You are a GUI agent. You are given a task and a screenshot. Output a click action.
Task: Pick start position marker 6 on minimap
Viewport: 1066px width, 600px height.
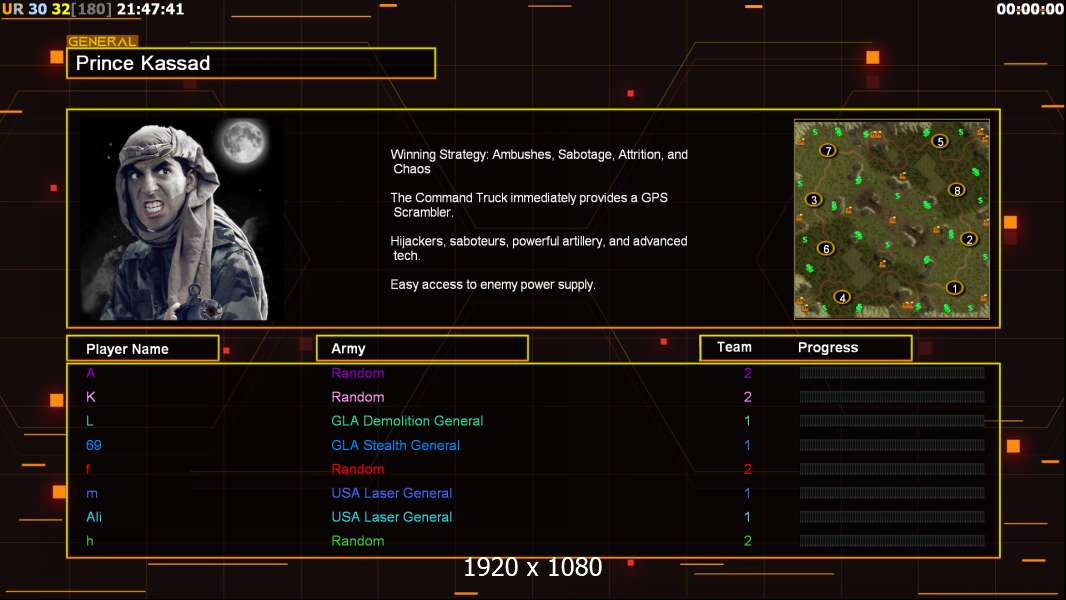(x=826, y=249)
